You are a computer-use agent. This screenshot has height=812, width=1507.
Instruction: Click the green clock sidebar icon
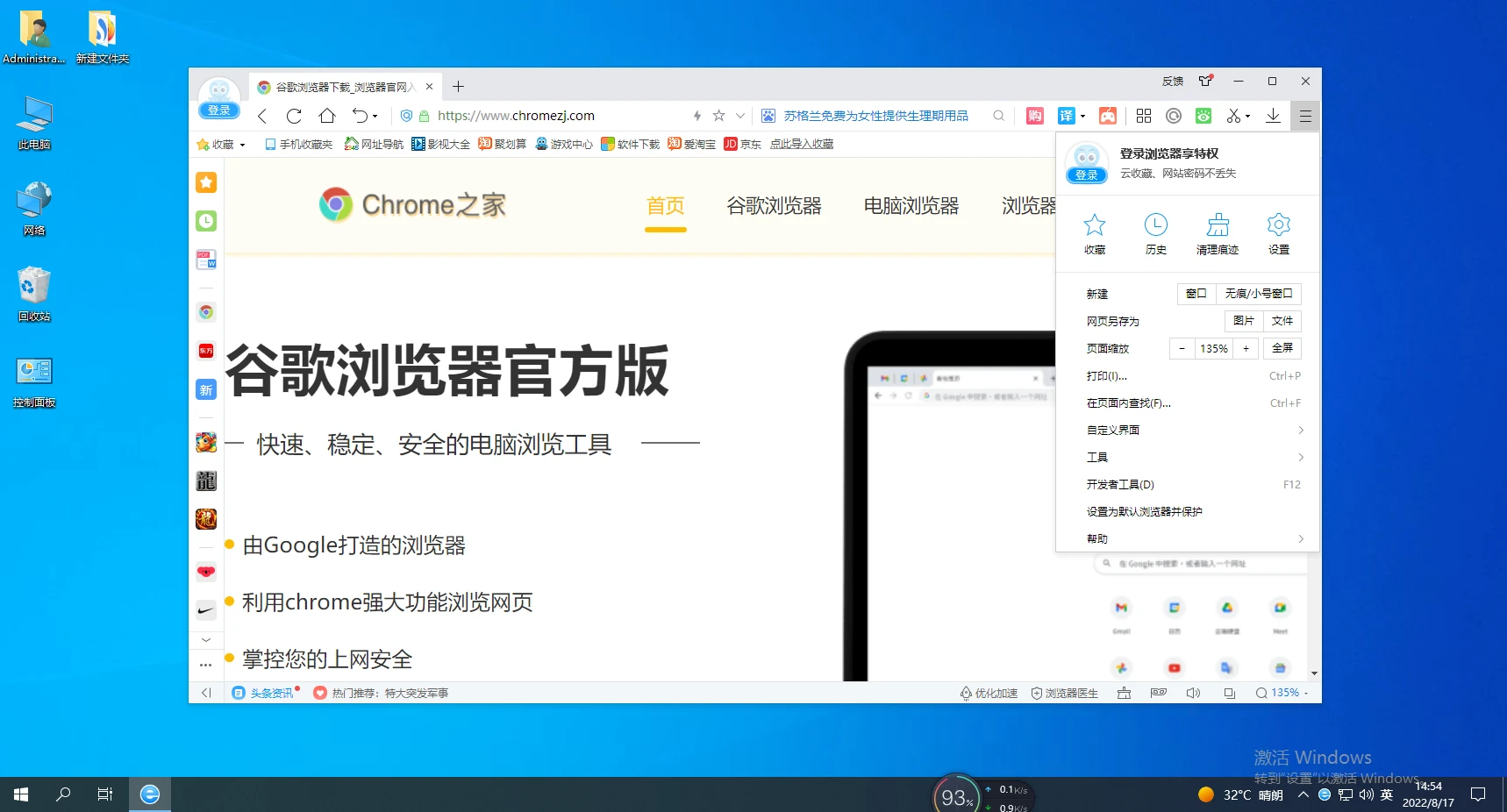click(x=206, y=221)
